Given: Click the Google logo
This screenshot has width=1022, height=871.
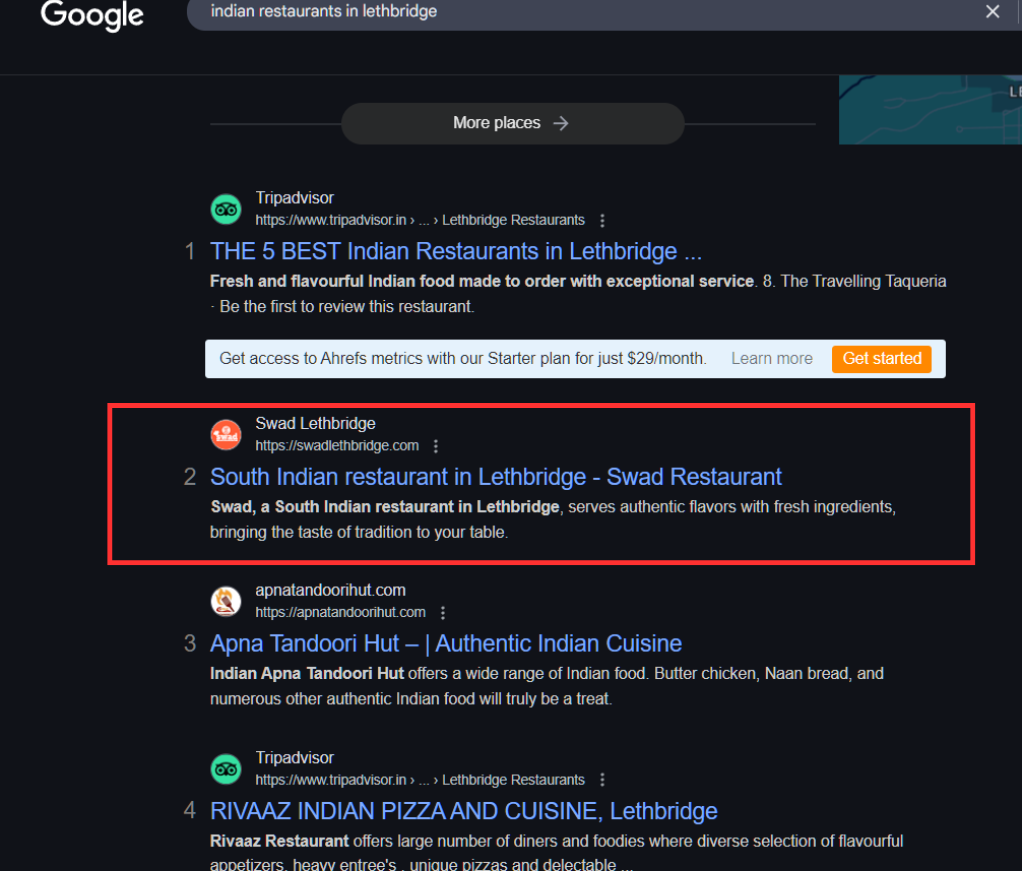Looking at the screenshot, I should tap(92, 15).
